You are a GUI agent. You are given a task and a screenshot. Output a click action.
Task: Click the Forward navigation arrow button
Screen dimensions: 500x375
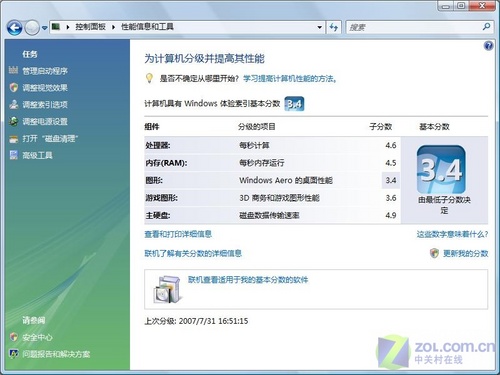pos(32,28)
